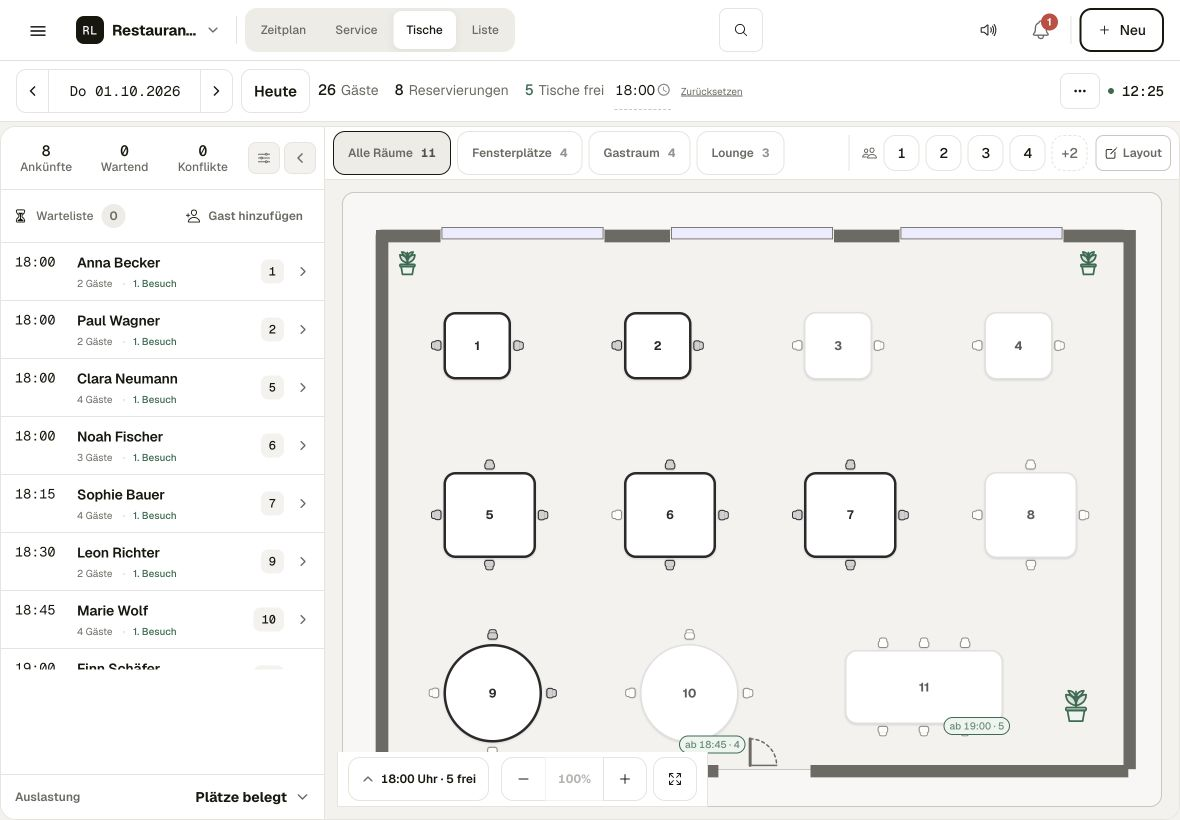Select the Fensterplätze room tab
The width and height of the screenshot is (1180, 820).
[x=519, y=153]
